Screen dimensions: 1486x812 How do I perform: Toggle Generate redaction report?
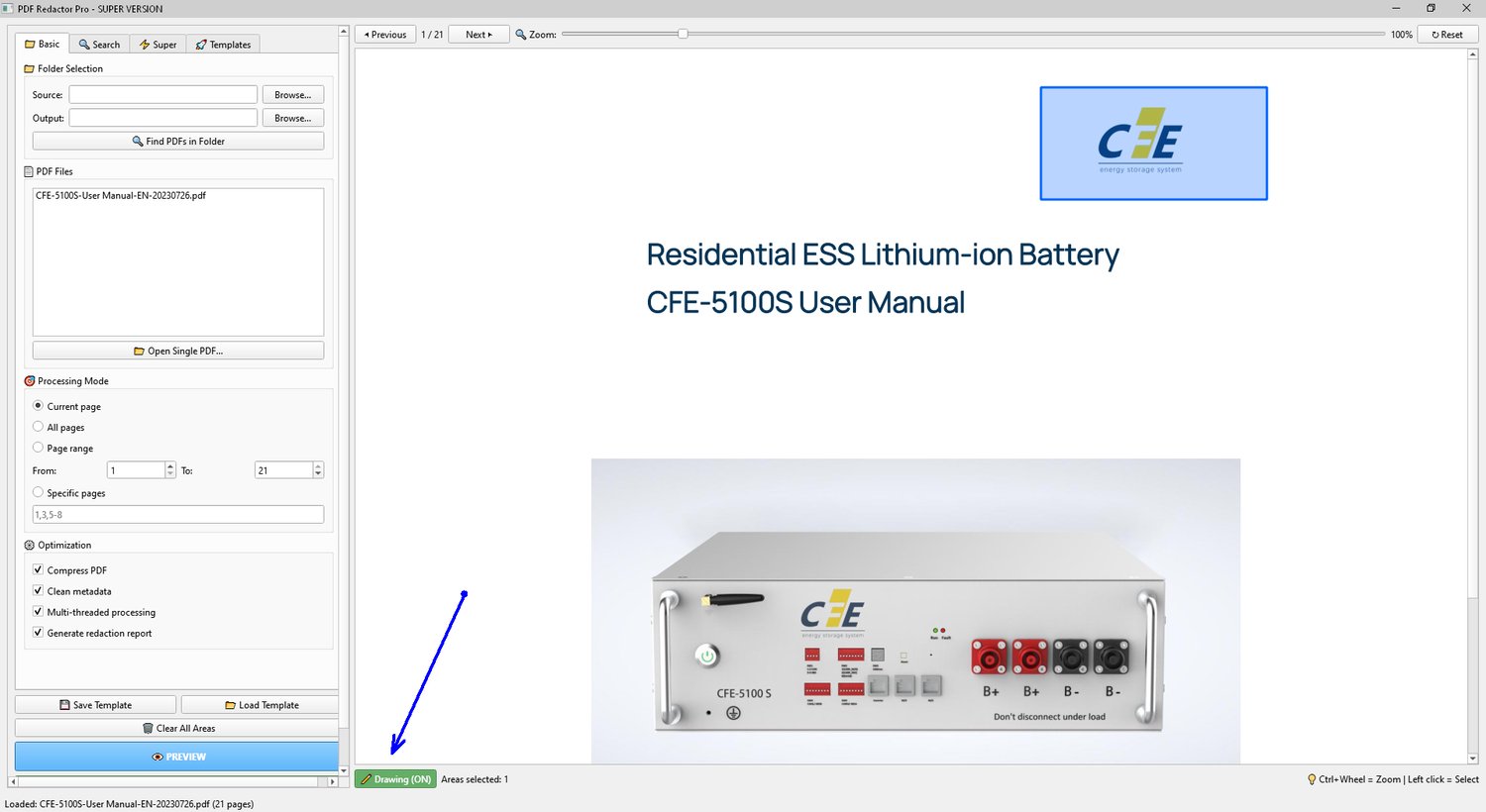pos(38,633)
